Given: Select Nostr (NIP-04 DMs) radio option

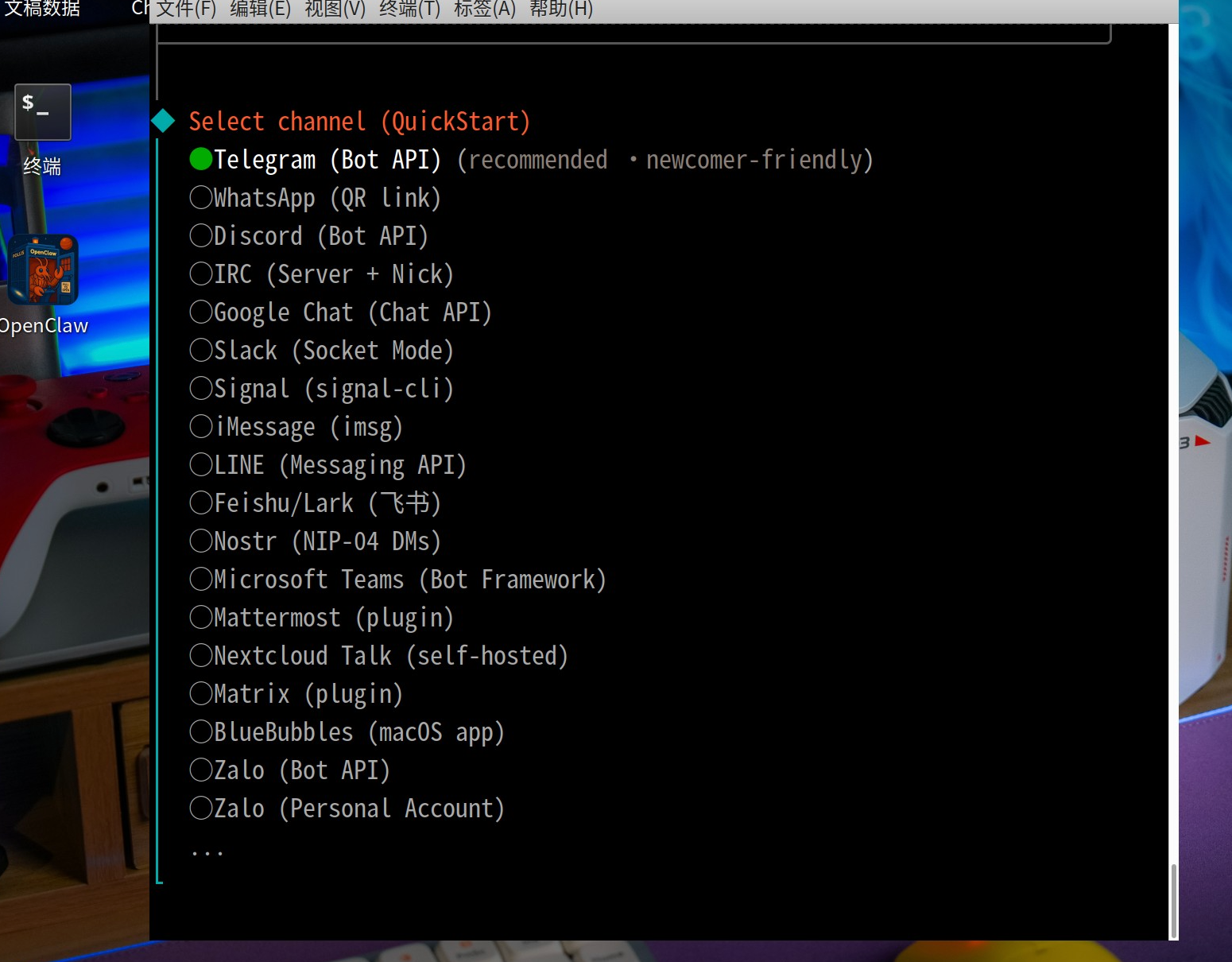Looking at the screenshot, I should tap(201, 541).
